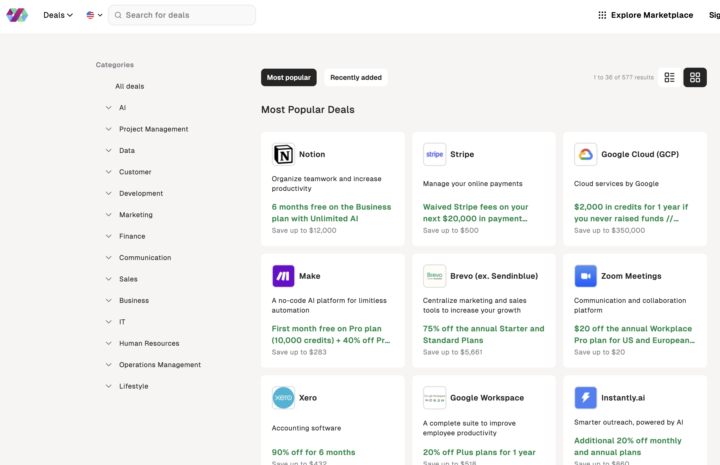Open the Finance category label
This screenshot has width=720, height=465.
pyautogui.click(x=132, y=236)
